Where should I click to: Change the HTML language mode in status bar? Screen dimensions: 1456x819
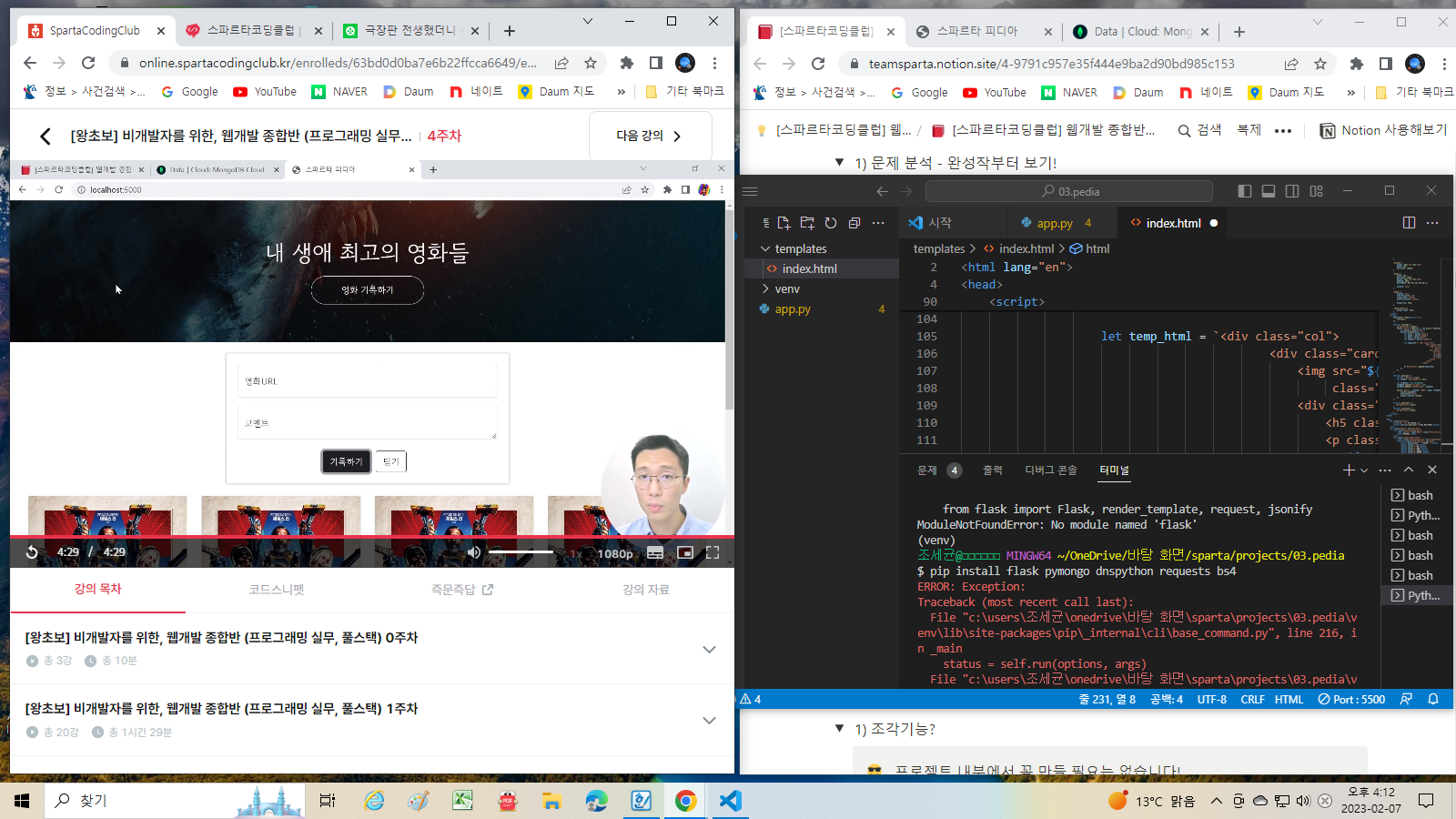[x=1289, y=700]
